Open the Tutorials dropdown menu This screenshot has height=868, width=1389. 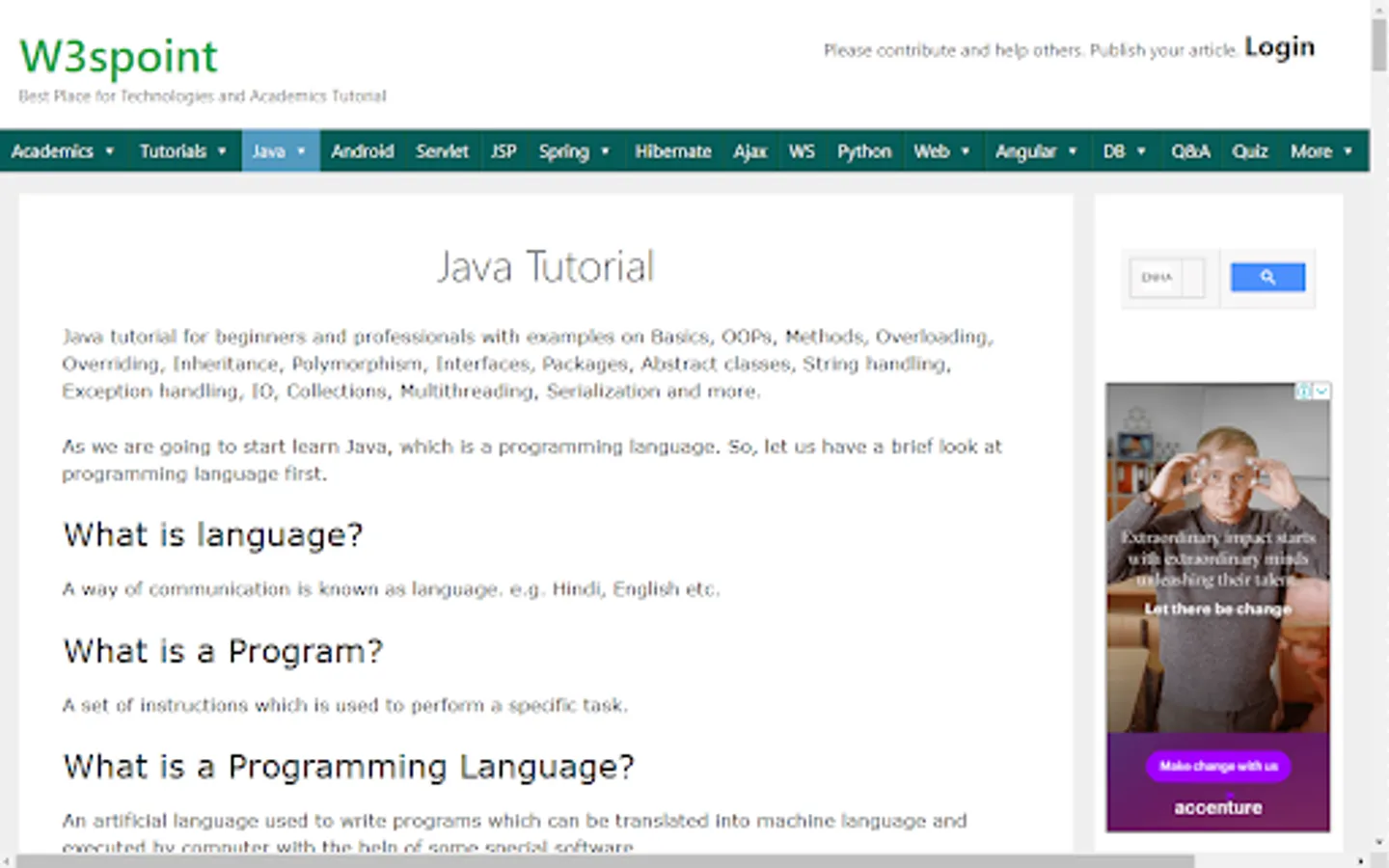click(x=183, y=151)
